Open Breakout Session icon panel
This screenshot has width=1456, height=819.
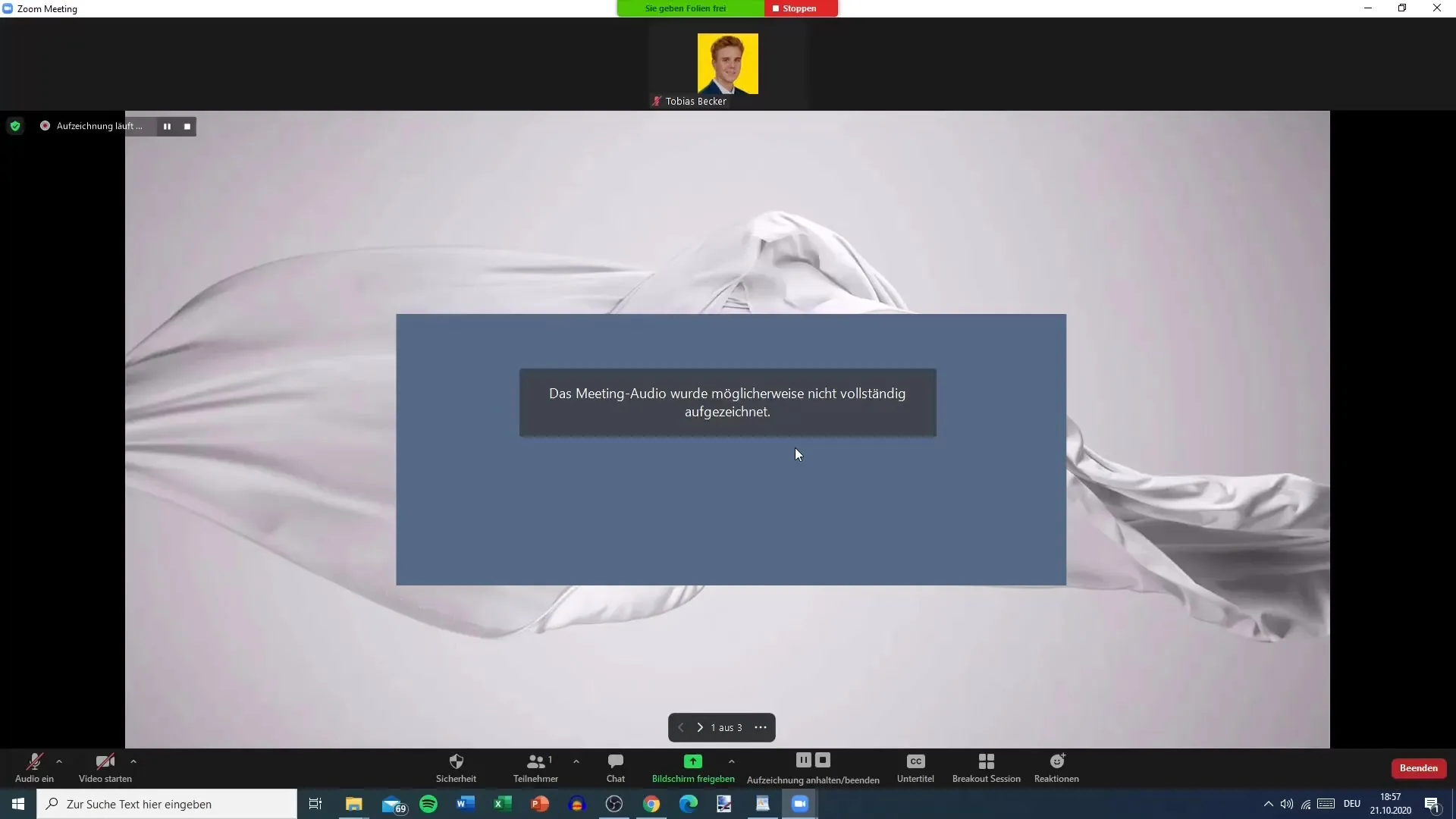[x=985, y=767]
